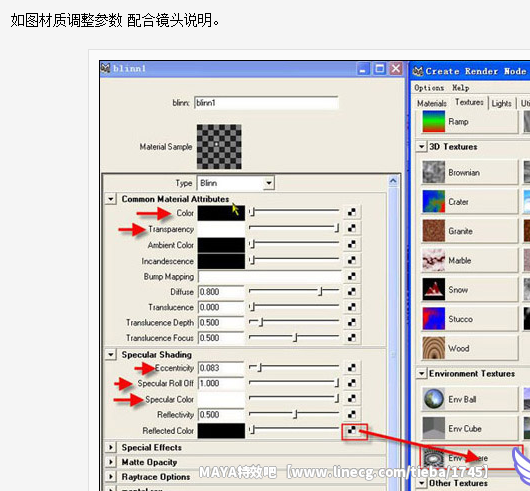Click the Transparency map button
This screenshot has height=491, width=530.
352,228
